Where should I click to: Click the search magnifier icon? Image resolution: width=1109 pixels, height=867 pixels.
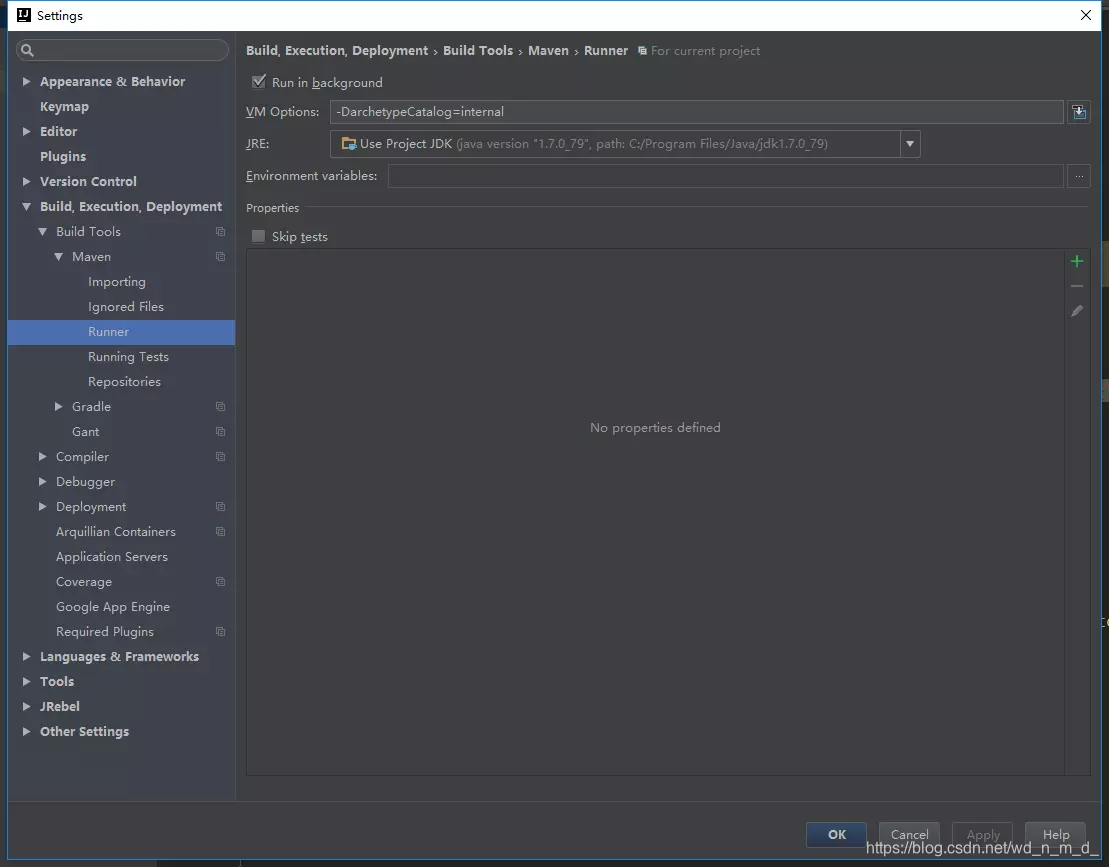[x=28, y=50]
